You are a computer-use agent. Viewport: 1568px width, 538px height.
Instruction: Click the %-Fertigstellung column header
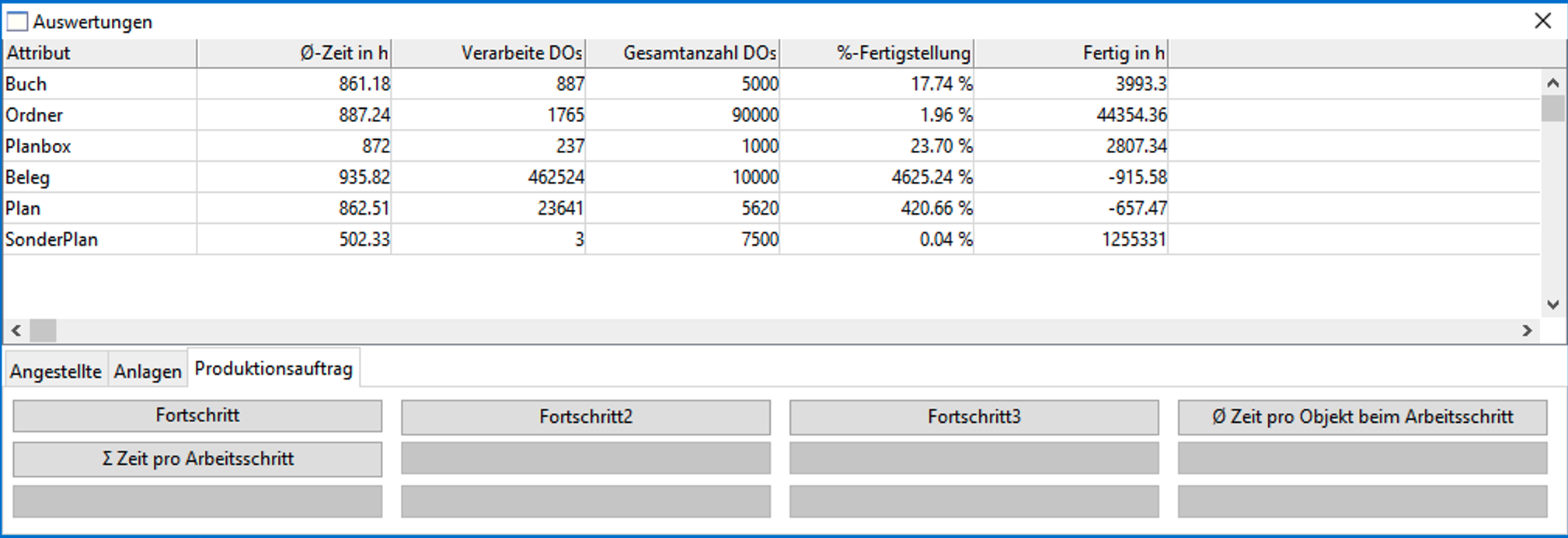coord(876,53)
